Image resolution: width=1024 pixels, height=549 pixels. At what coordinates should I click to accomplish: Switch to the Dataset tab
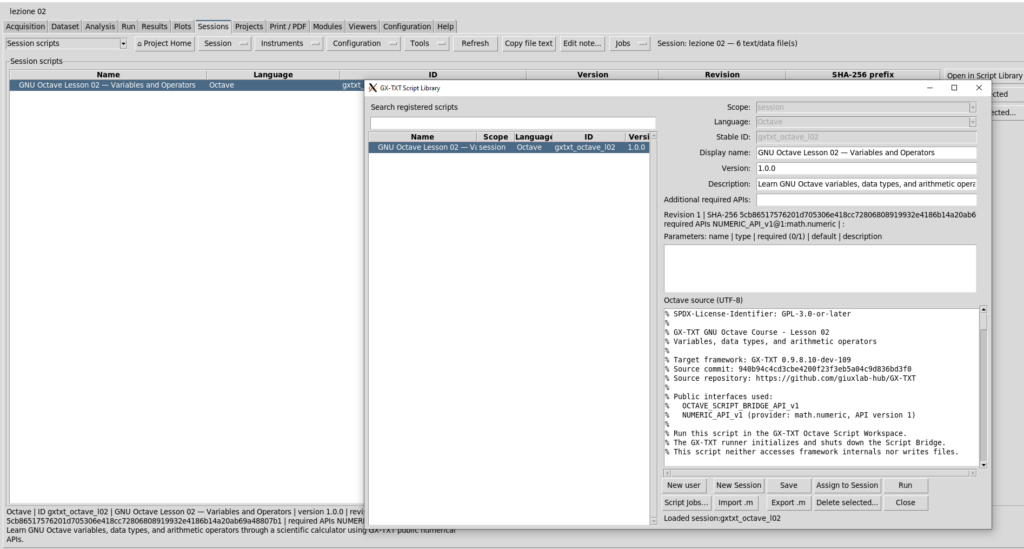65,27
